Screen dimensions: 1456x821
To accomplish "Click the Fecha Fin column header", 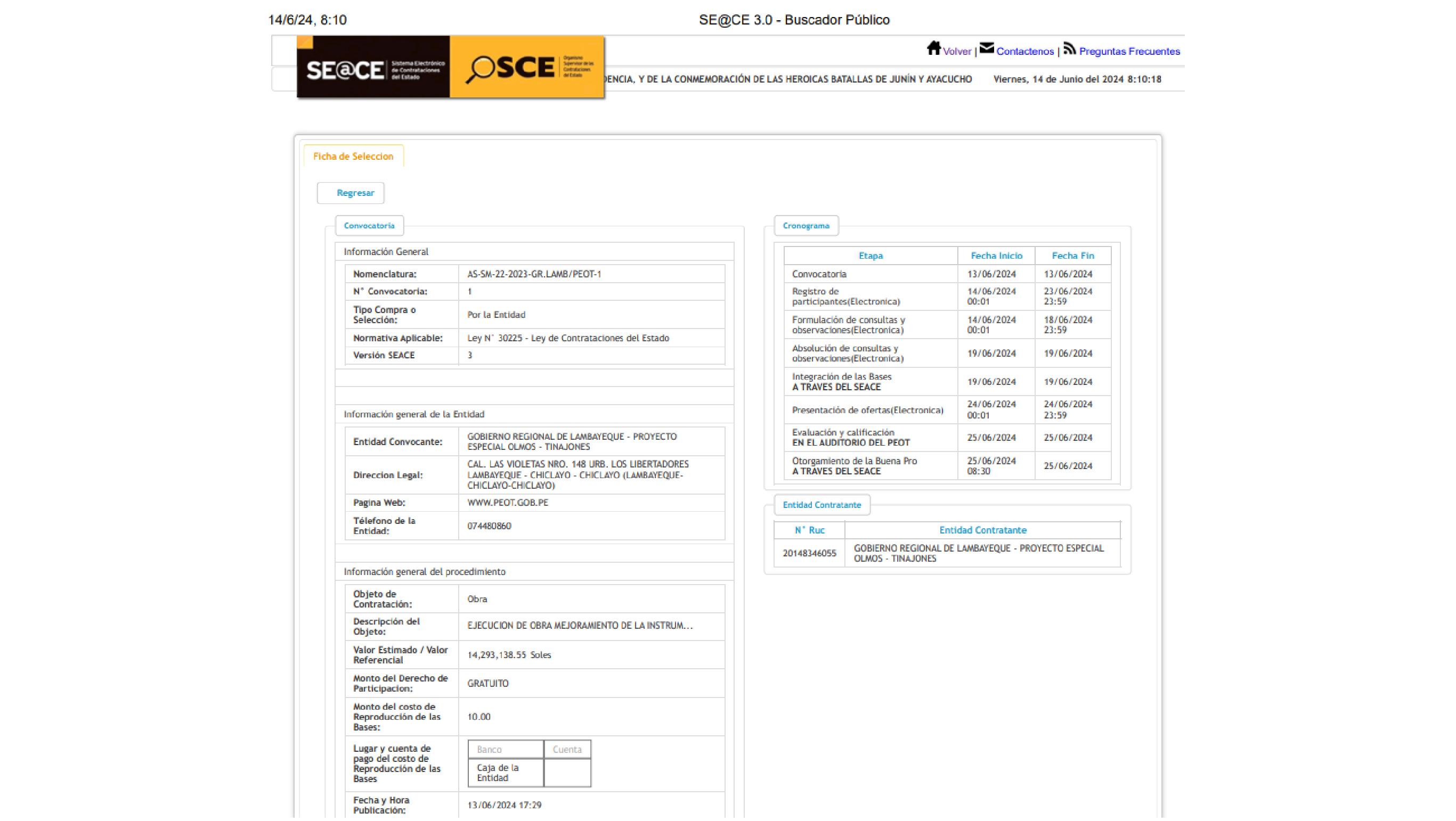I will point(1073,256).
